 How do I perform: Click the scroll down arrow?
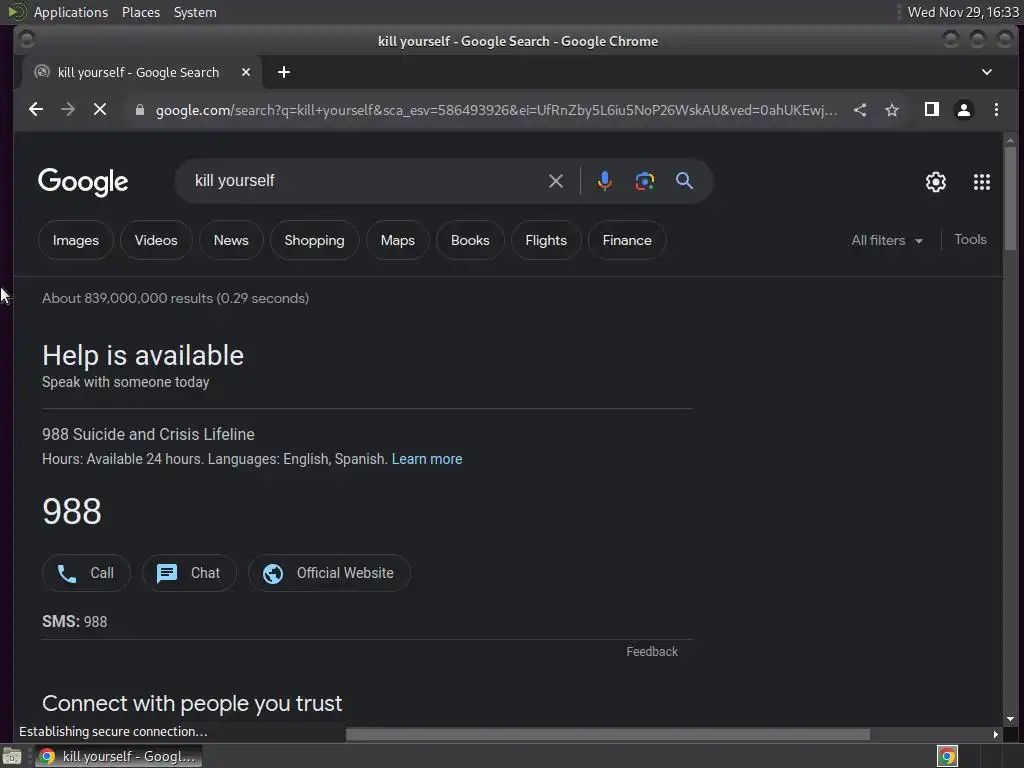1010,719
